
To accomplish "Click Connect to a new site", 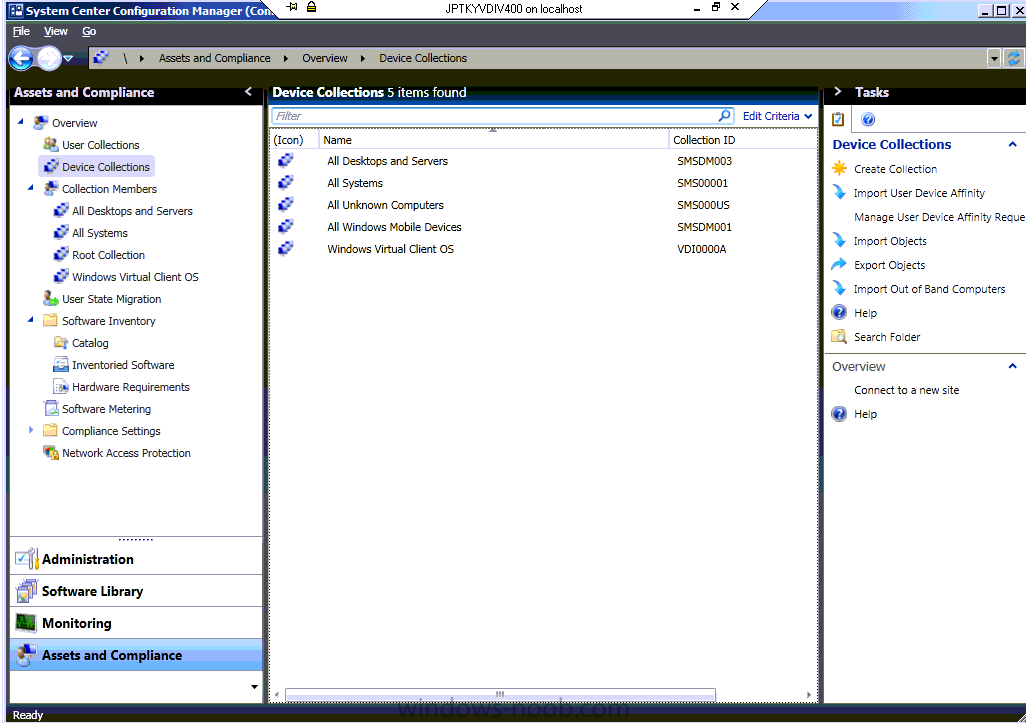I will [906, 390].
